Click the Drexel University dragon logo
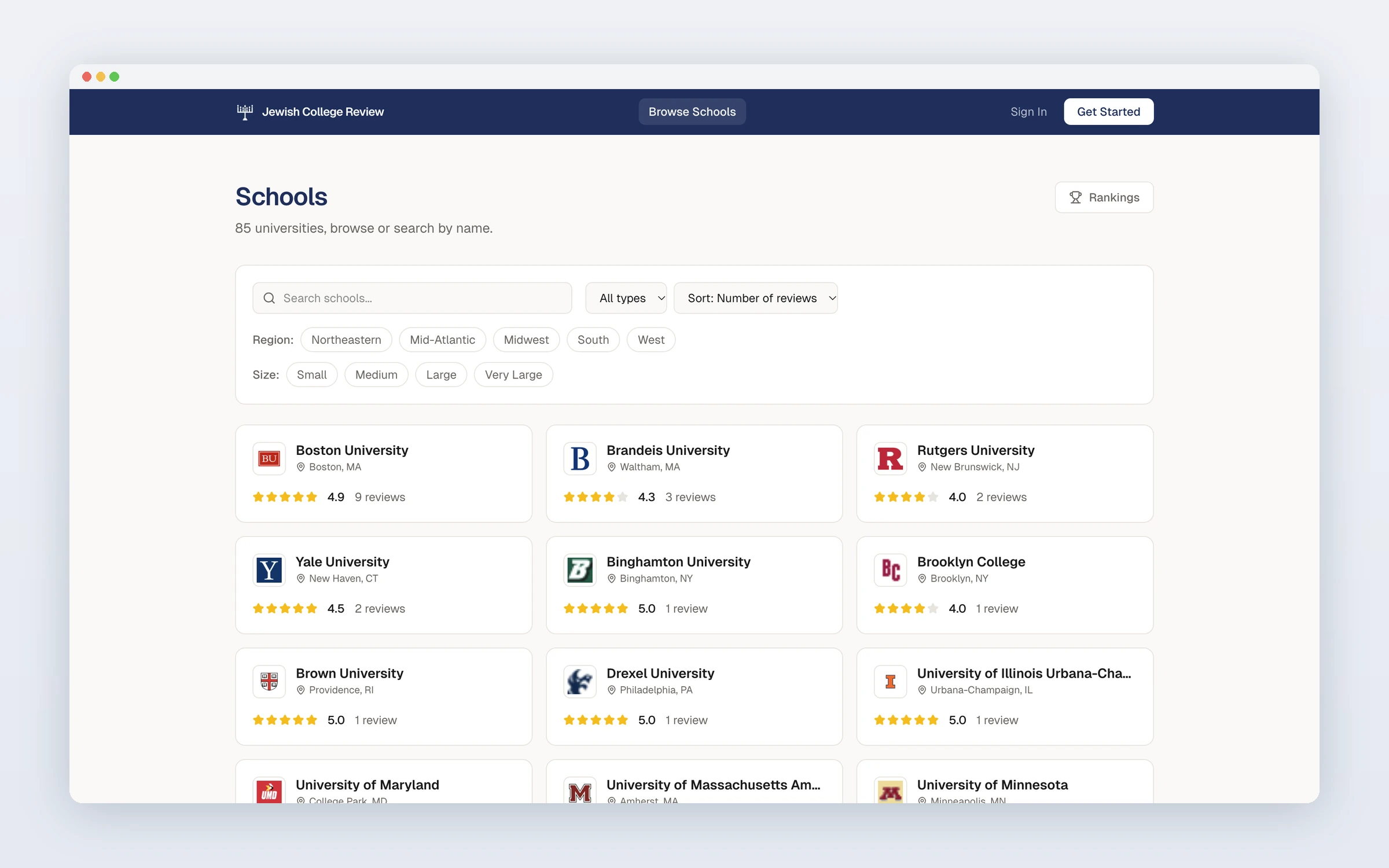The height and width of the screenshot is (868, 1389). (x=580, y=682)
